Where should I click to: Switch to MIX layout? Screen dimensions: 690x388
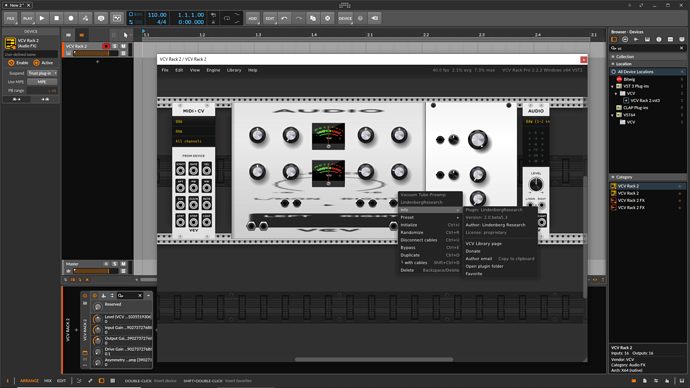48,381
